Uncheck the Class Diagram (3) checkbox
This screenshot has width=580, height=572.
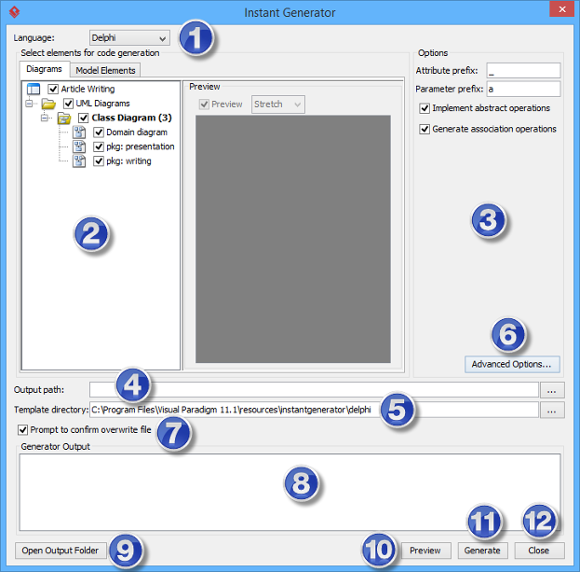pyautogui.click(x=83, y=118)
